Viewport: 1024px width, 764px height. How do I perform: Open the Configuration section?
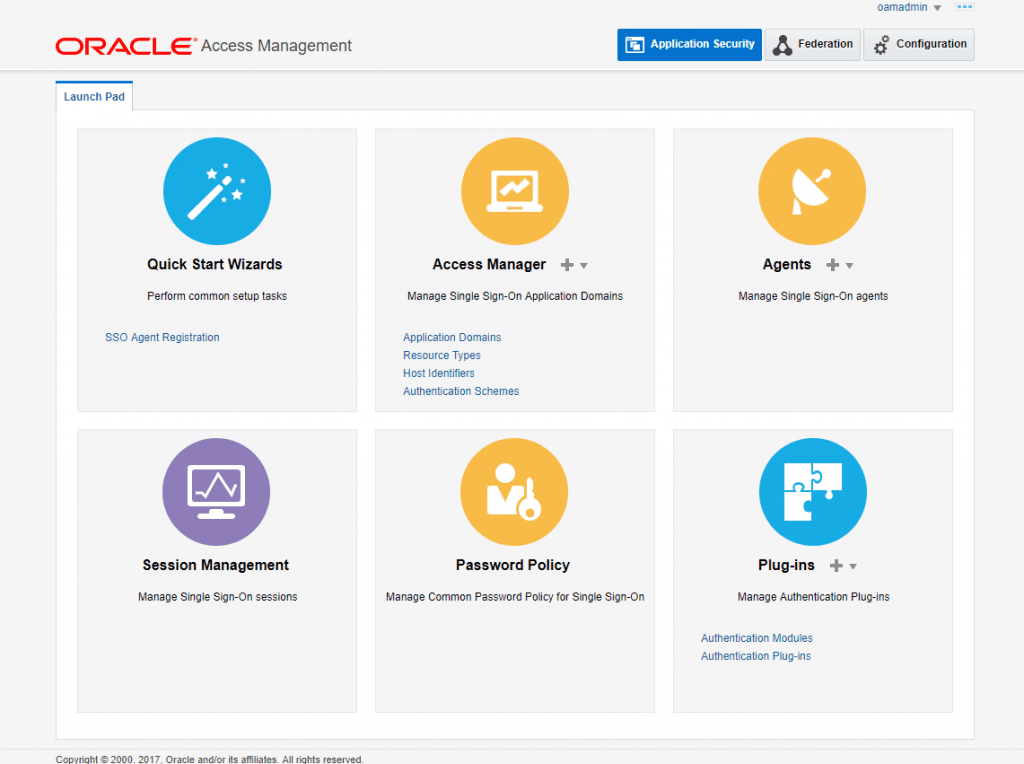[x=919, y=45]
